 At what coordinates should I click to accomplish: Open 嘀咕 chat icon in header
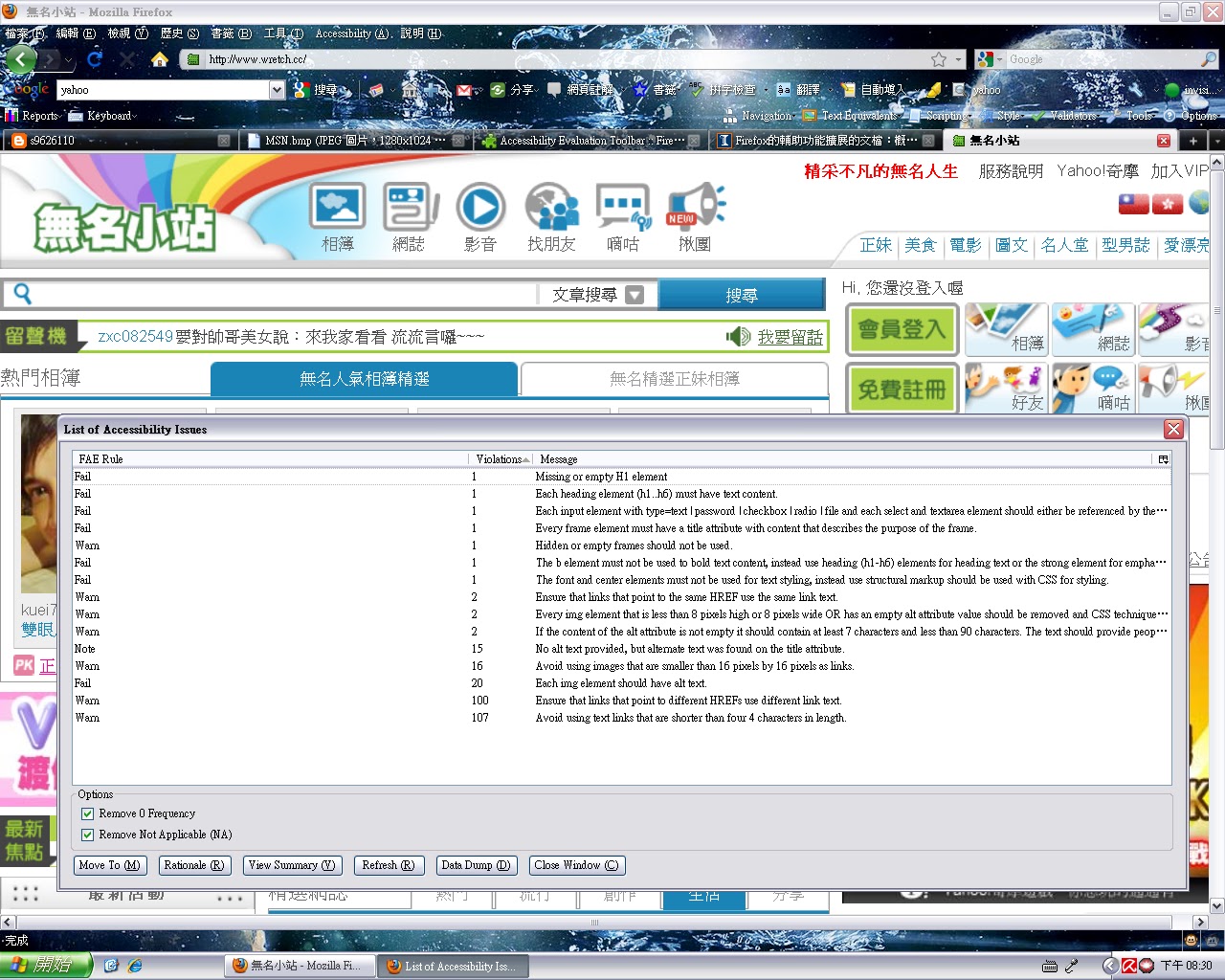pyautogui.click(x=623, y=218)
